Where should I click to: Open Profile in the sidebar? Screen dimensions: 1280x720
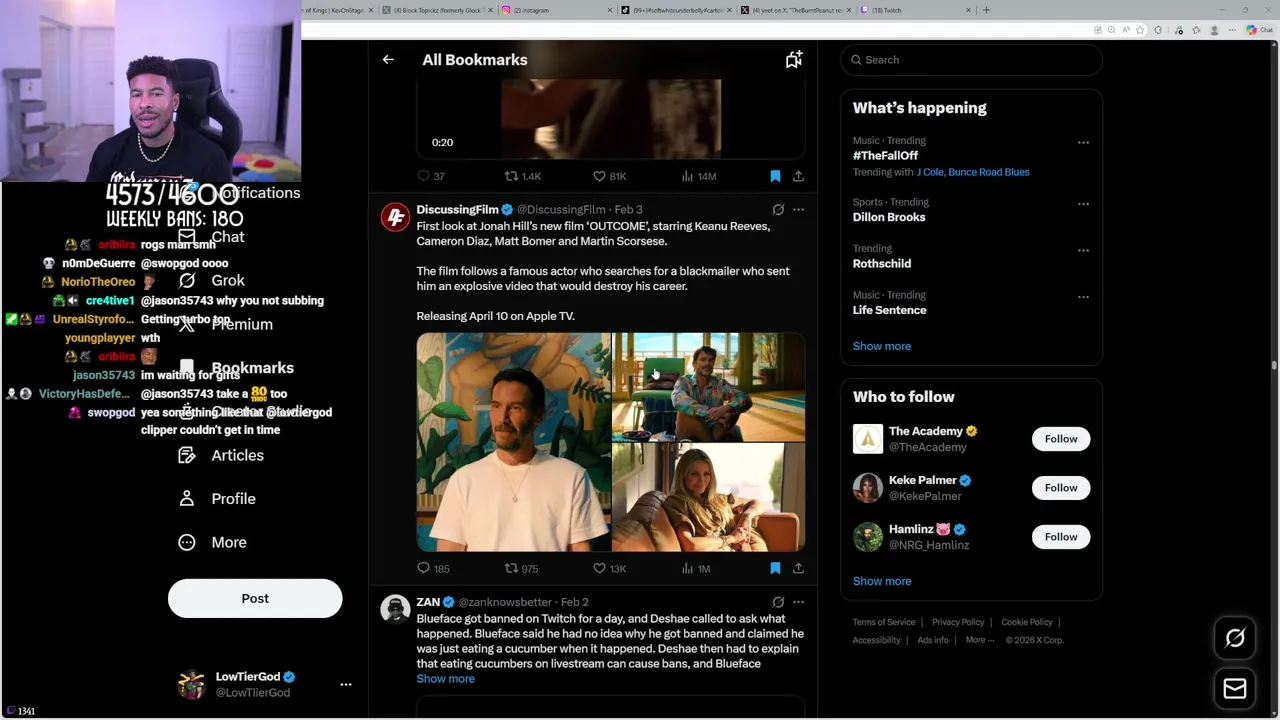[x=217, y=499]
